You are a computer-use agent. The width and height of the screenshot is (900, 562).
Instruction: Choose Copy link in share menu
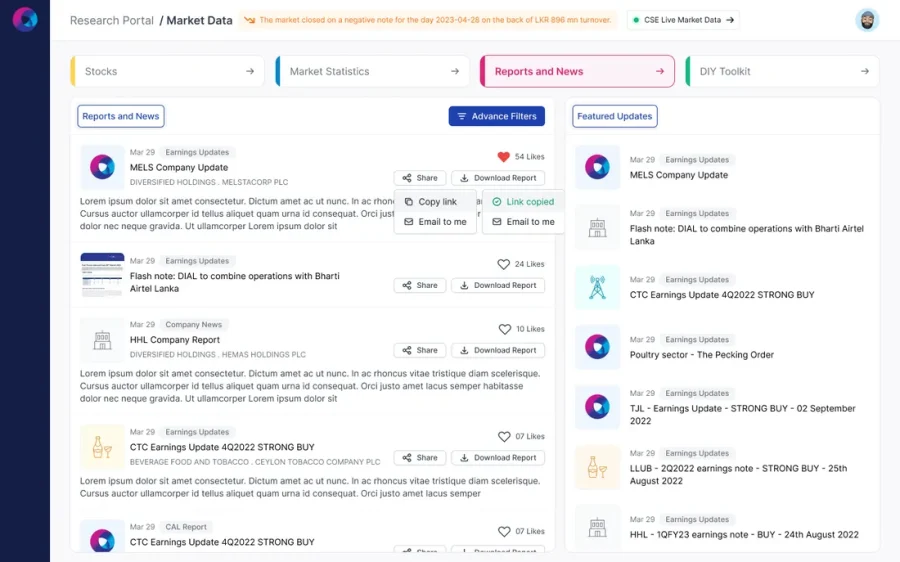coord(435,201)
